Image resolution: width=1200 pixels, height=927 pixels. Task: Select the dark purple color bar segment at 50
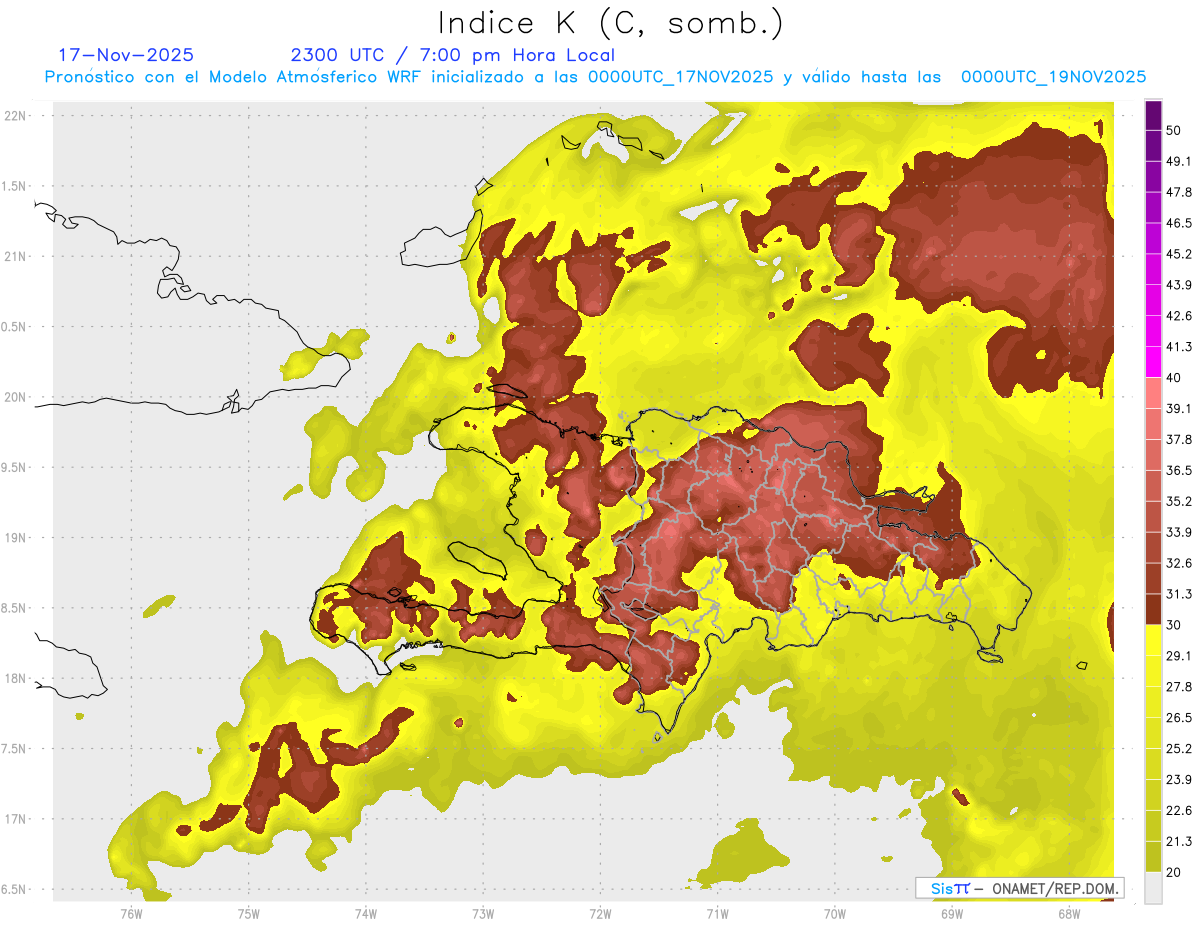pyautogui.click(x=1153, y=116)
